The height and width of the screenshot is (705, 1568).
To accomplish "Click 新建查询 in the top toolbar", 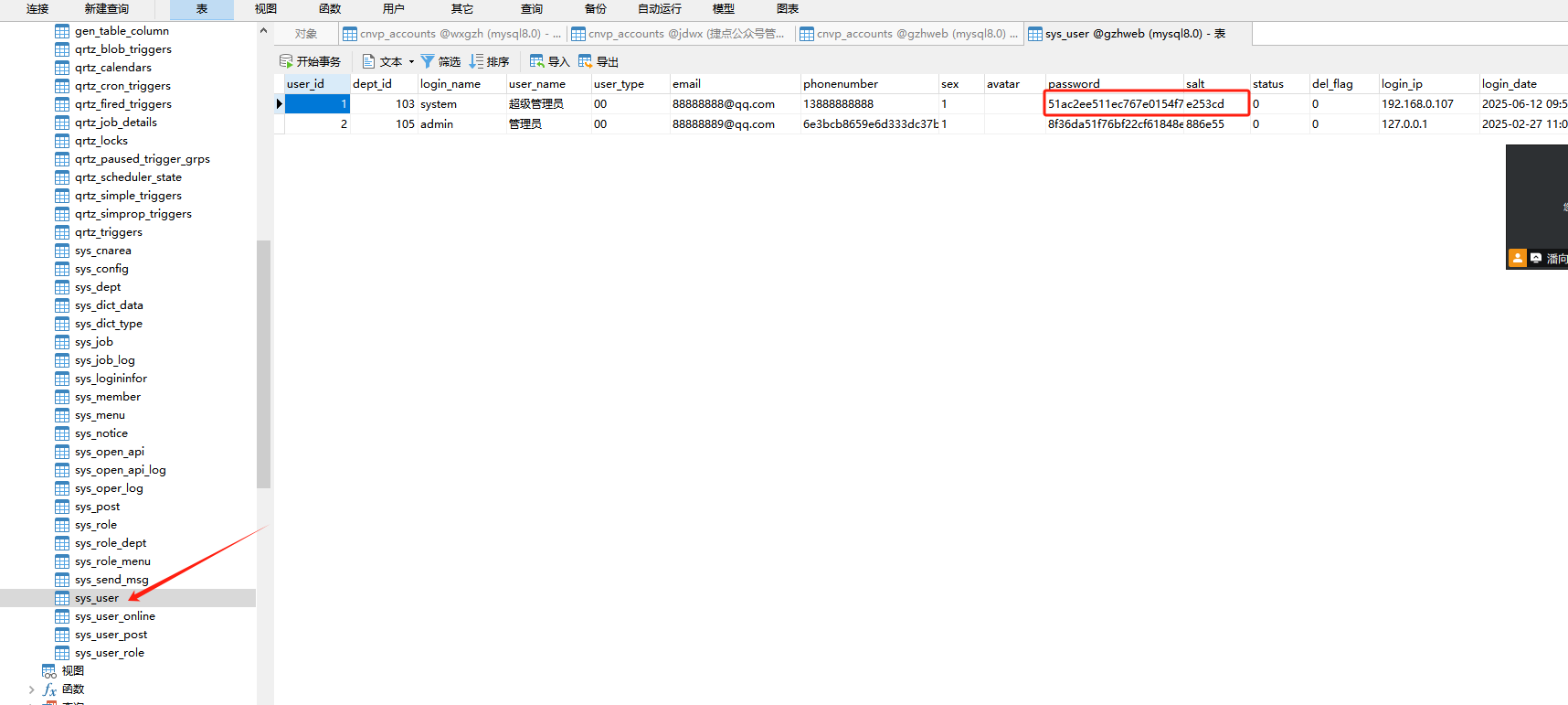I will click(106, 9).
